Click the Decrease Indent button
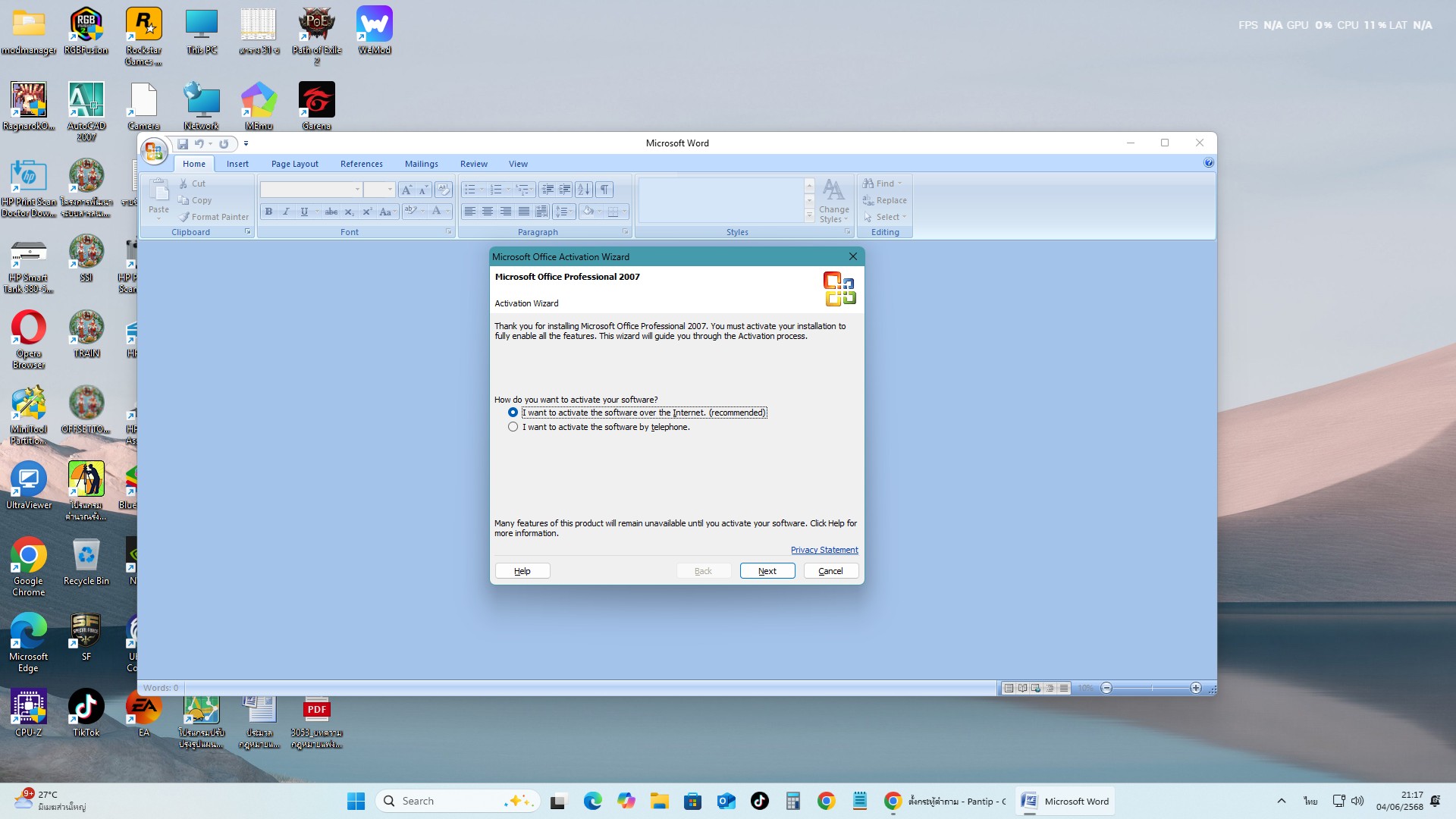1456x819 pixels. pyautogui.click(x=548, y=190)
